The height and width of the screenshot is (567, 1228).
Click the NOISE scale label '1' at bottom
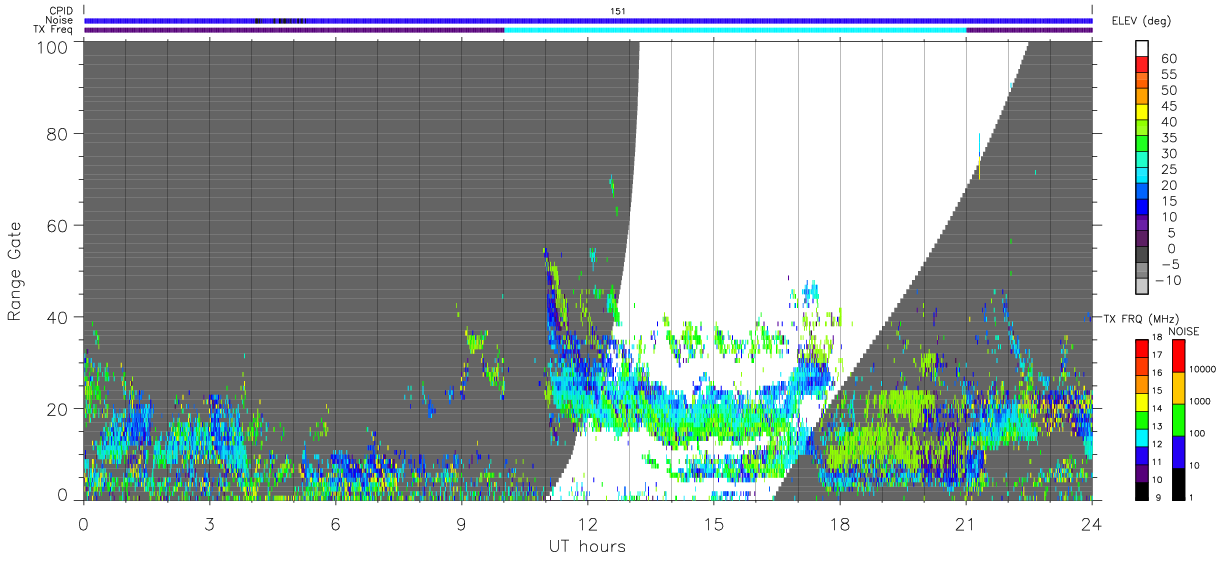pyautogui.click(x=1191, y=497)
